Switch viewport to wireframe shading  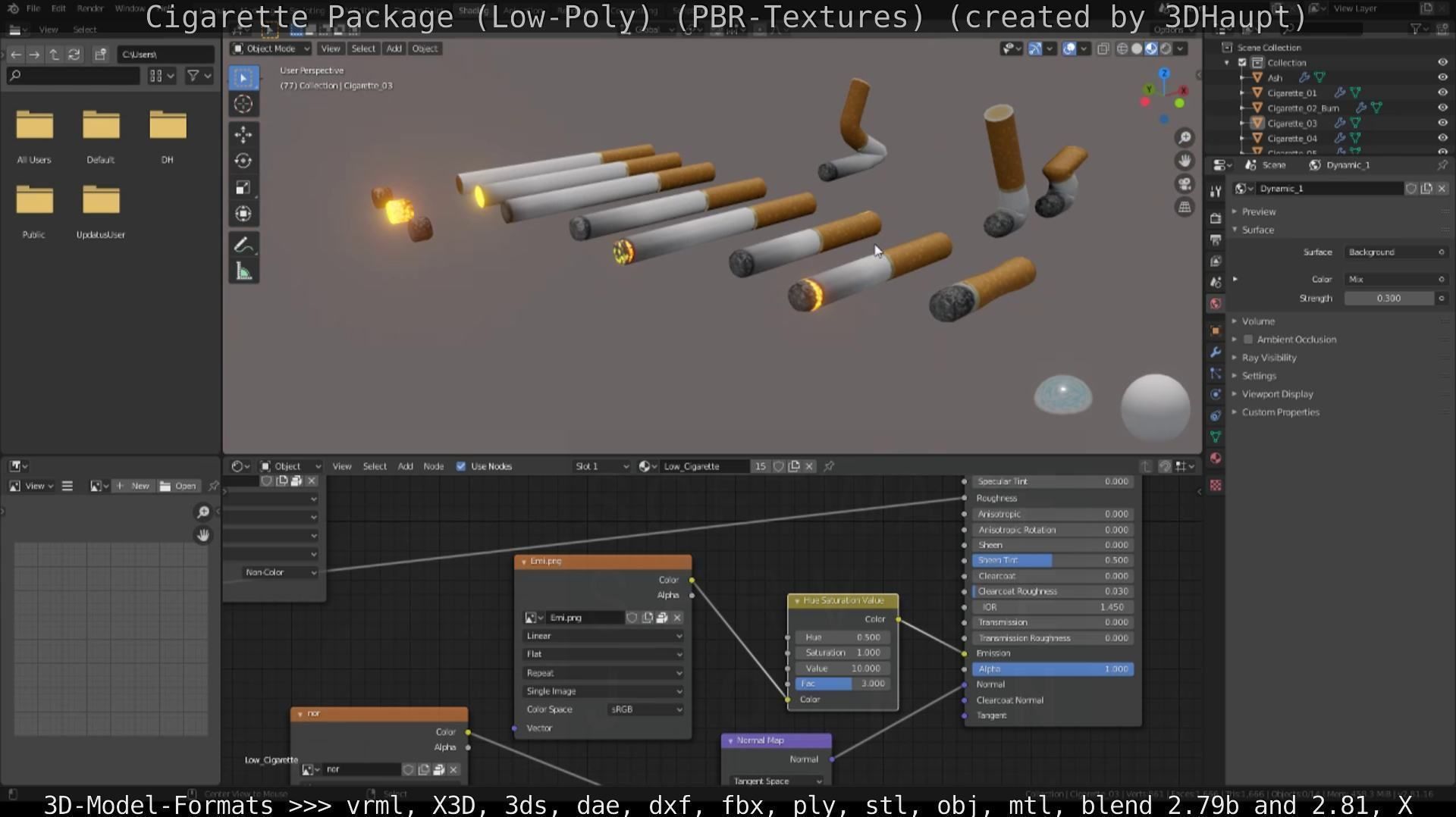(x=1122, y=49)
